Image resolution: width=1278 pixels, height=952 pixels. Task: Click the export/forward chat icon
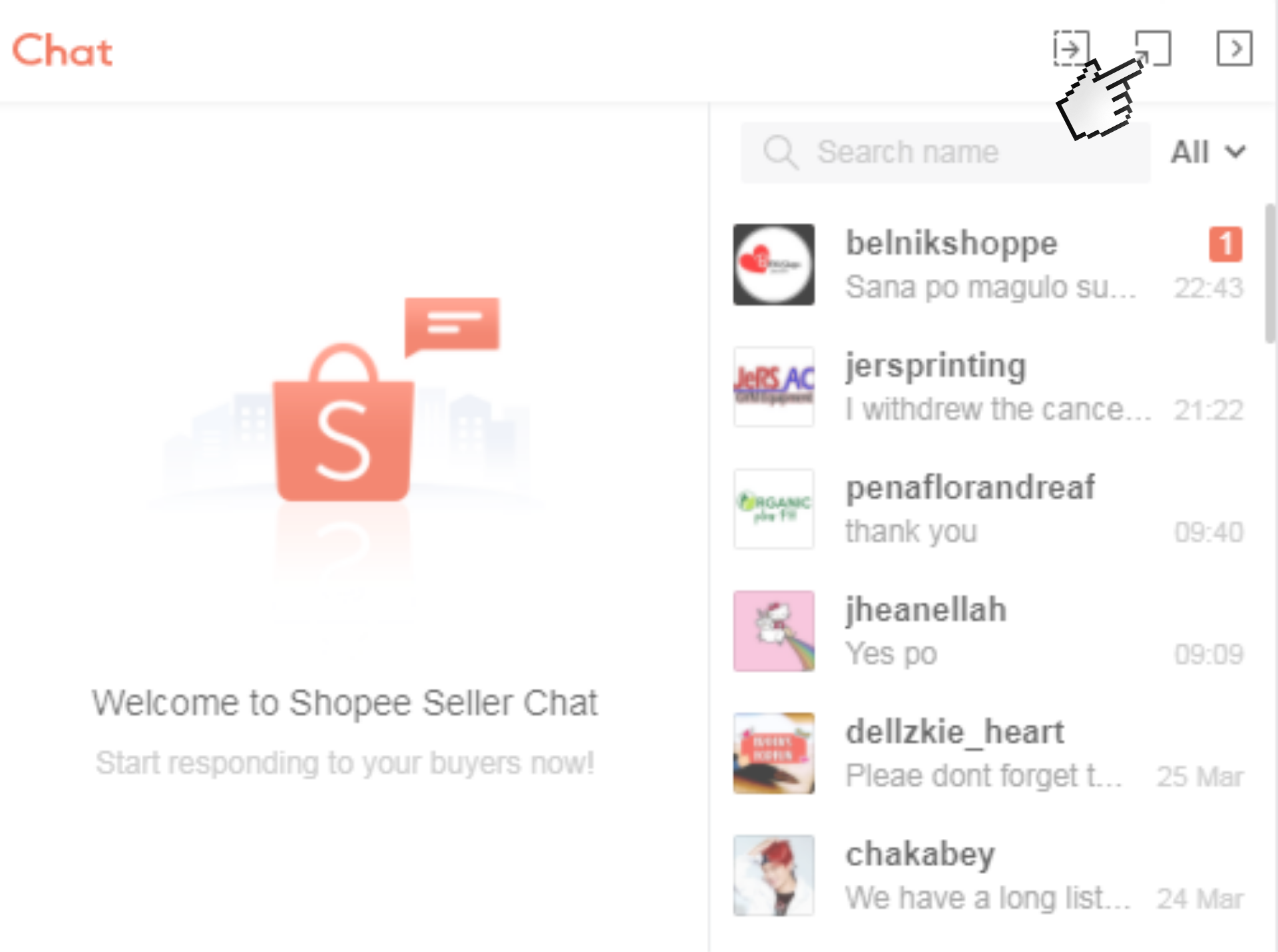1074,46
